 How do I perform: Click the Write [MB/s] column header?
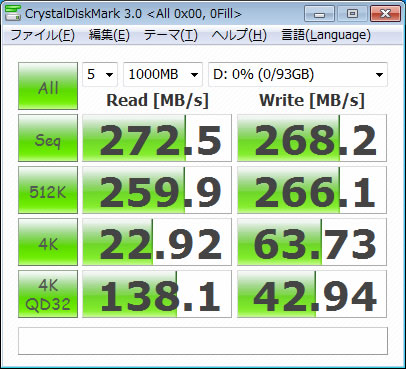coord(312,100)
